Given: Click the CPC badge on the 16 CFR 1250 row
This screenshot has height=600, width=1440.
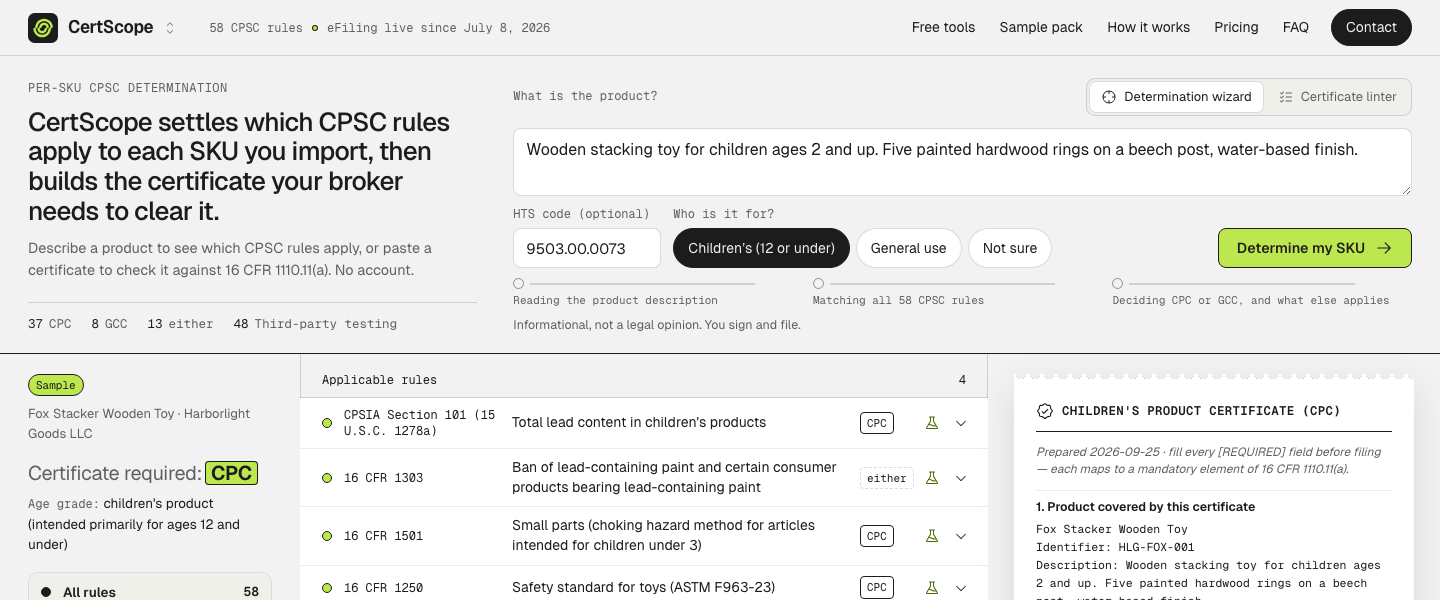Looking at the screenshot, I should click(877, 588).
